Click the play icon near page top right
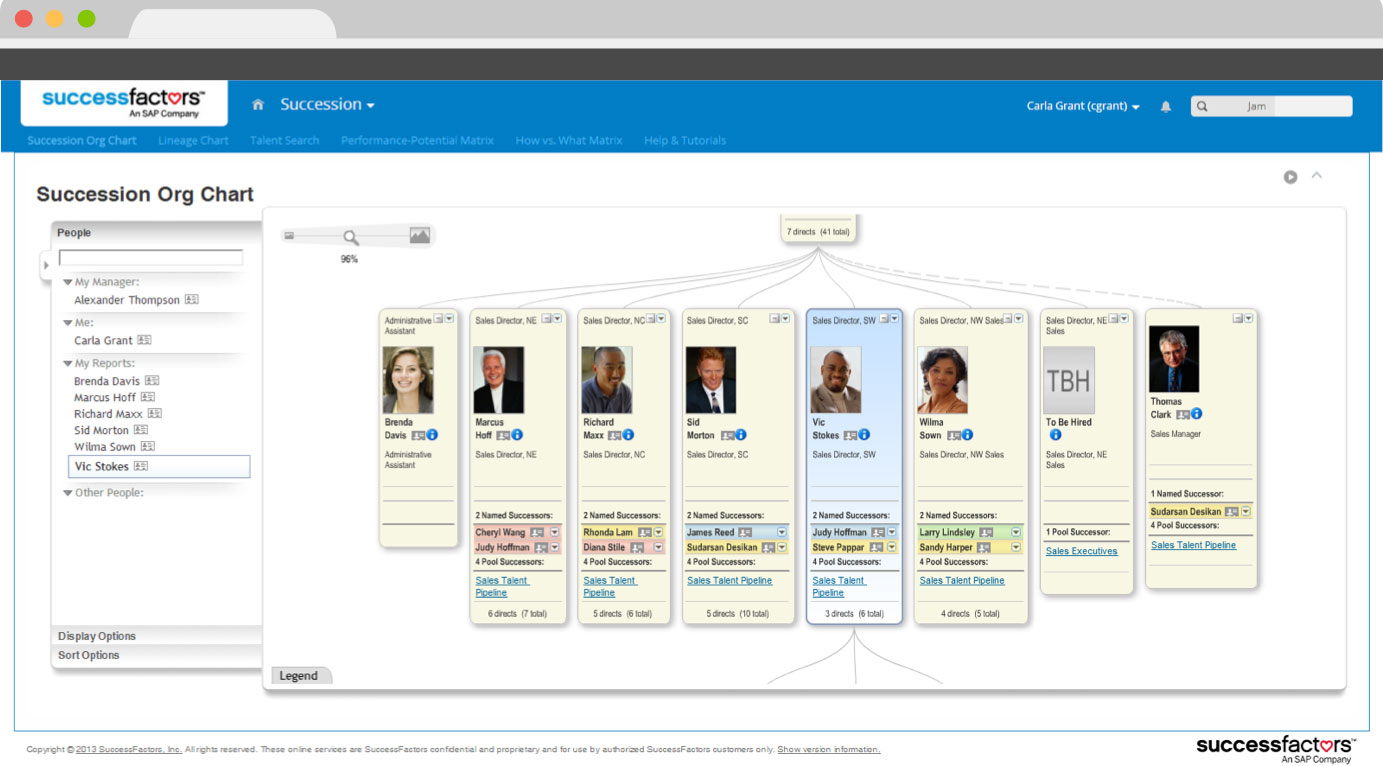 (1290, 177)
